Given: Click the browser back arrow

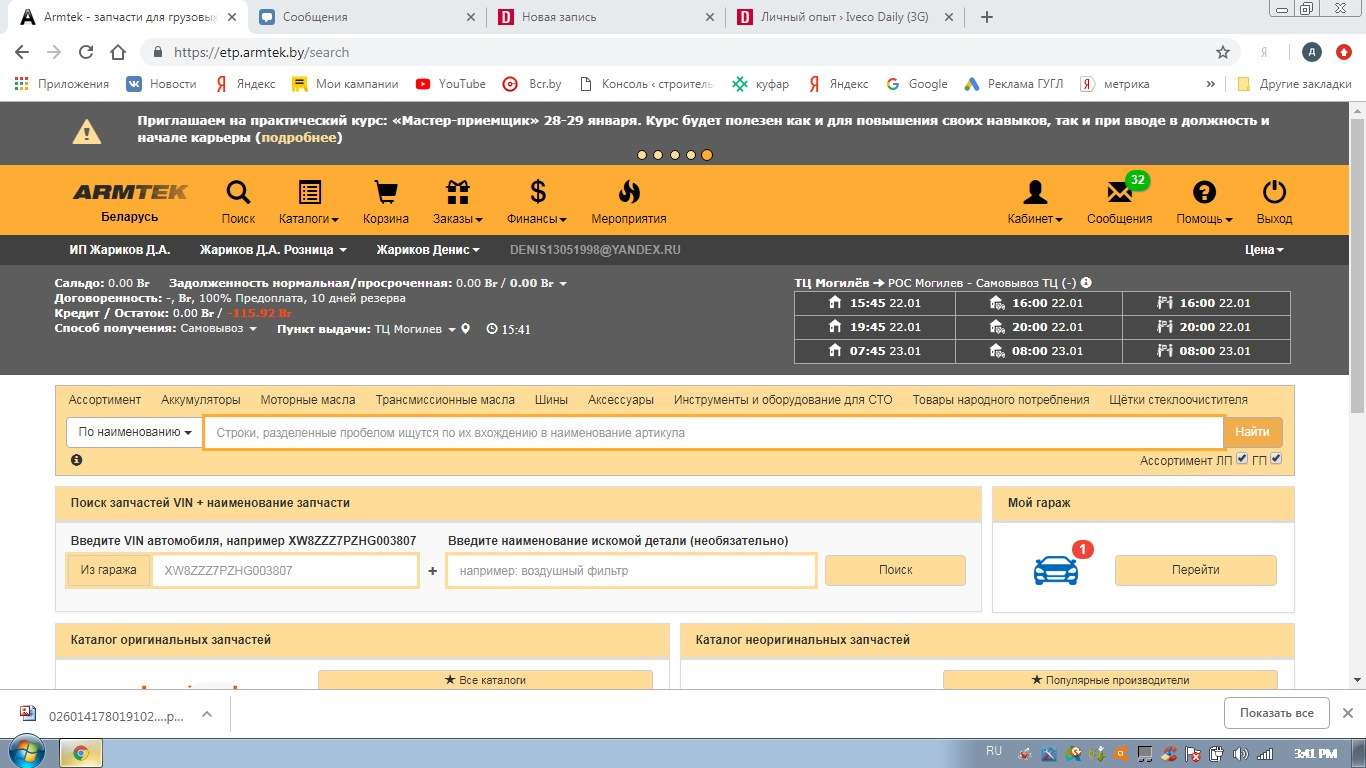Looking at the screenshot, I should 24,52.
